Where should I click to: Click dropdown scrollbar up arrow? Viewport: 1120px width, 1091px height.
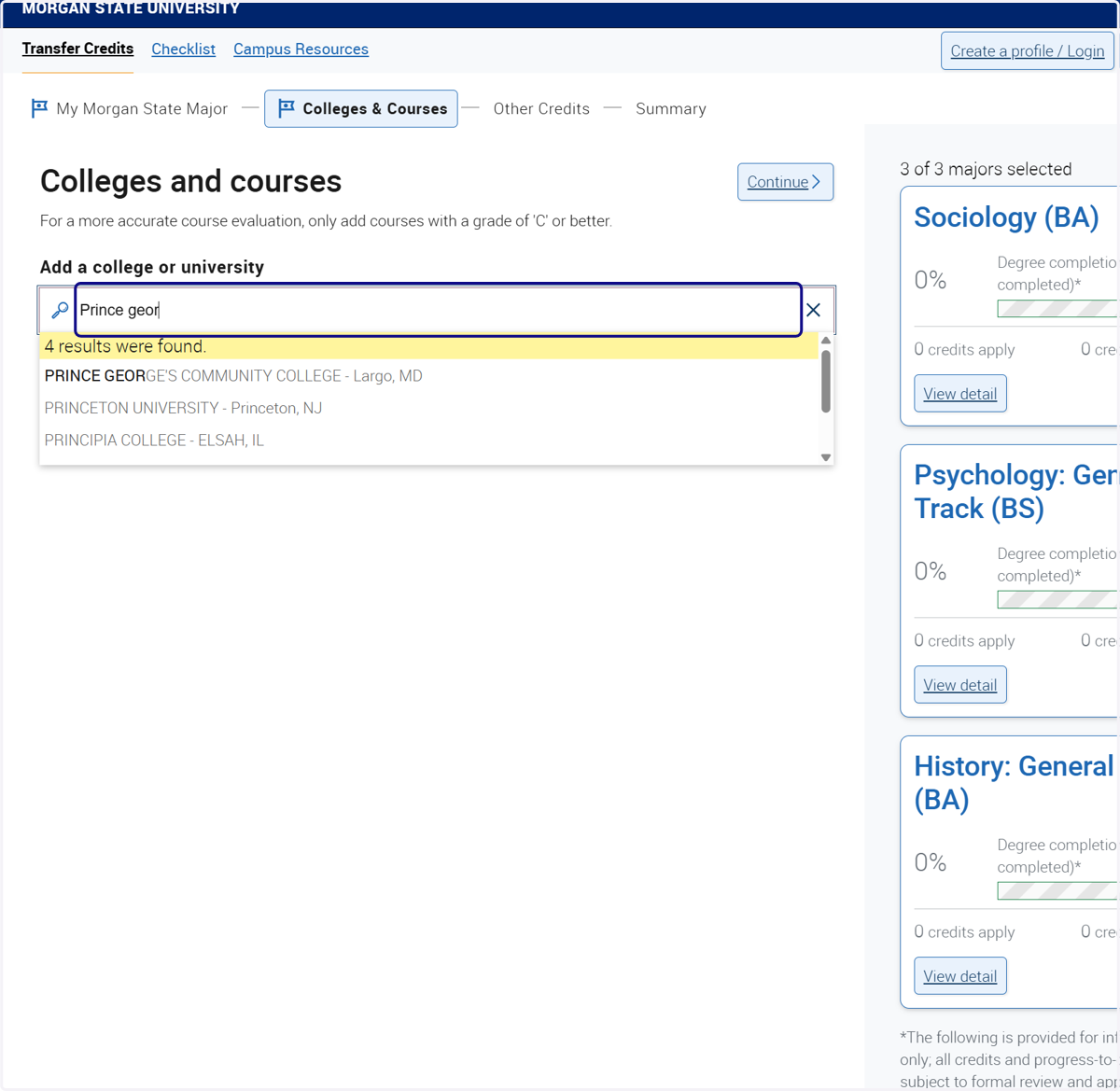[826, 342]
